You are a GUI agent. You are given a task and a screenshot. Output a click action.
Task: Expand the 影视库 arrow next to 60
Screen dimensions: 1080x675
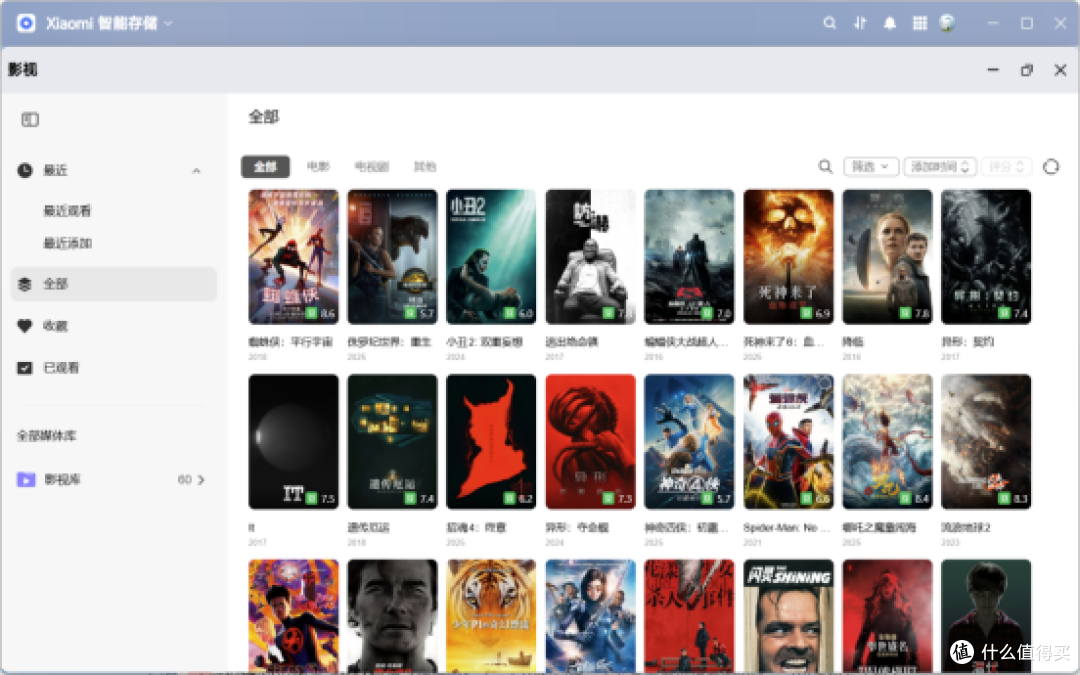coord(201,479)
